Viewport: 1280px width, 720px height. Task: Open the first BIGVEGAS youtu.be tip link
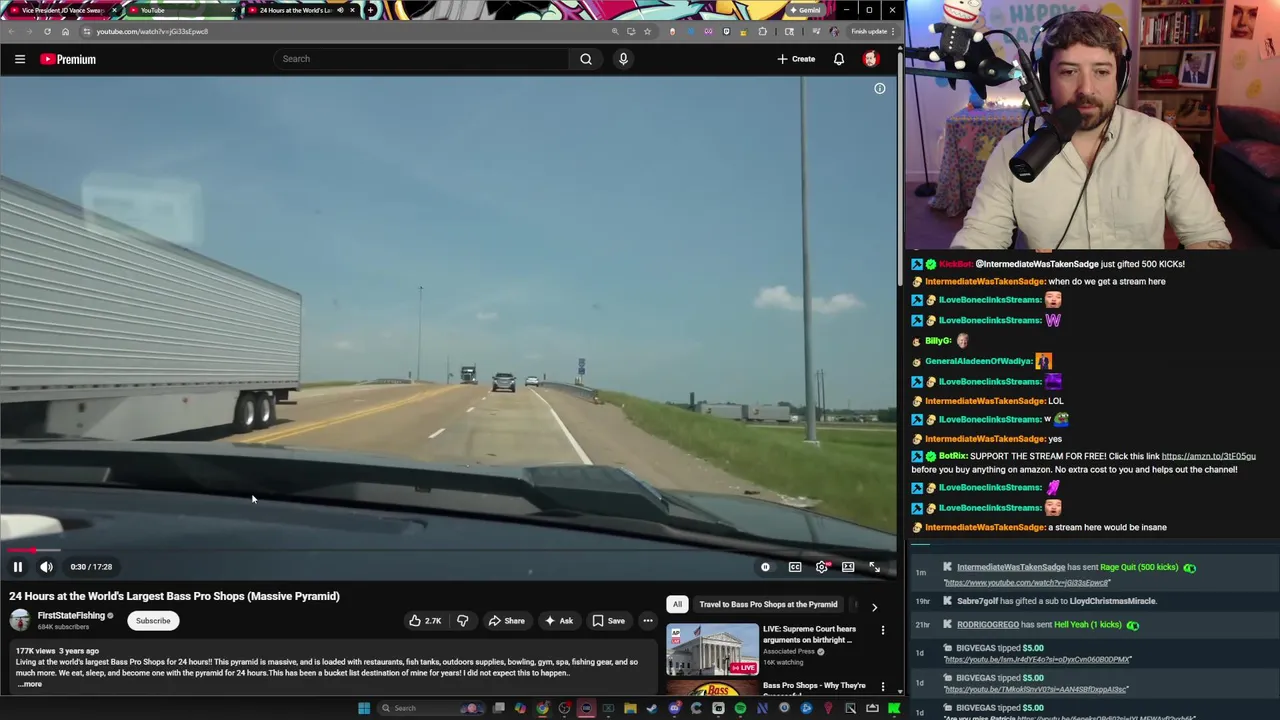pos(1037,660)
